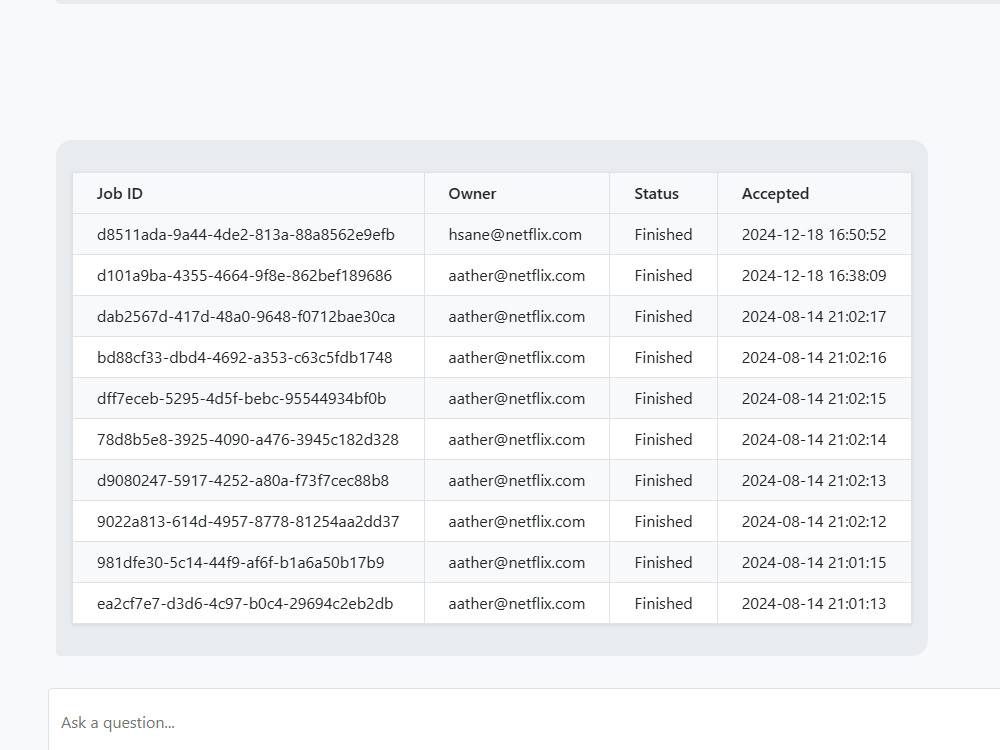1000x750 pixels.
Task: Select job ID 9022a813-614d-4957-8778-81254aa2dd37
Action: [247, 522]
